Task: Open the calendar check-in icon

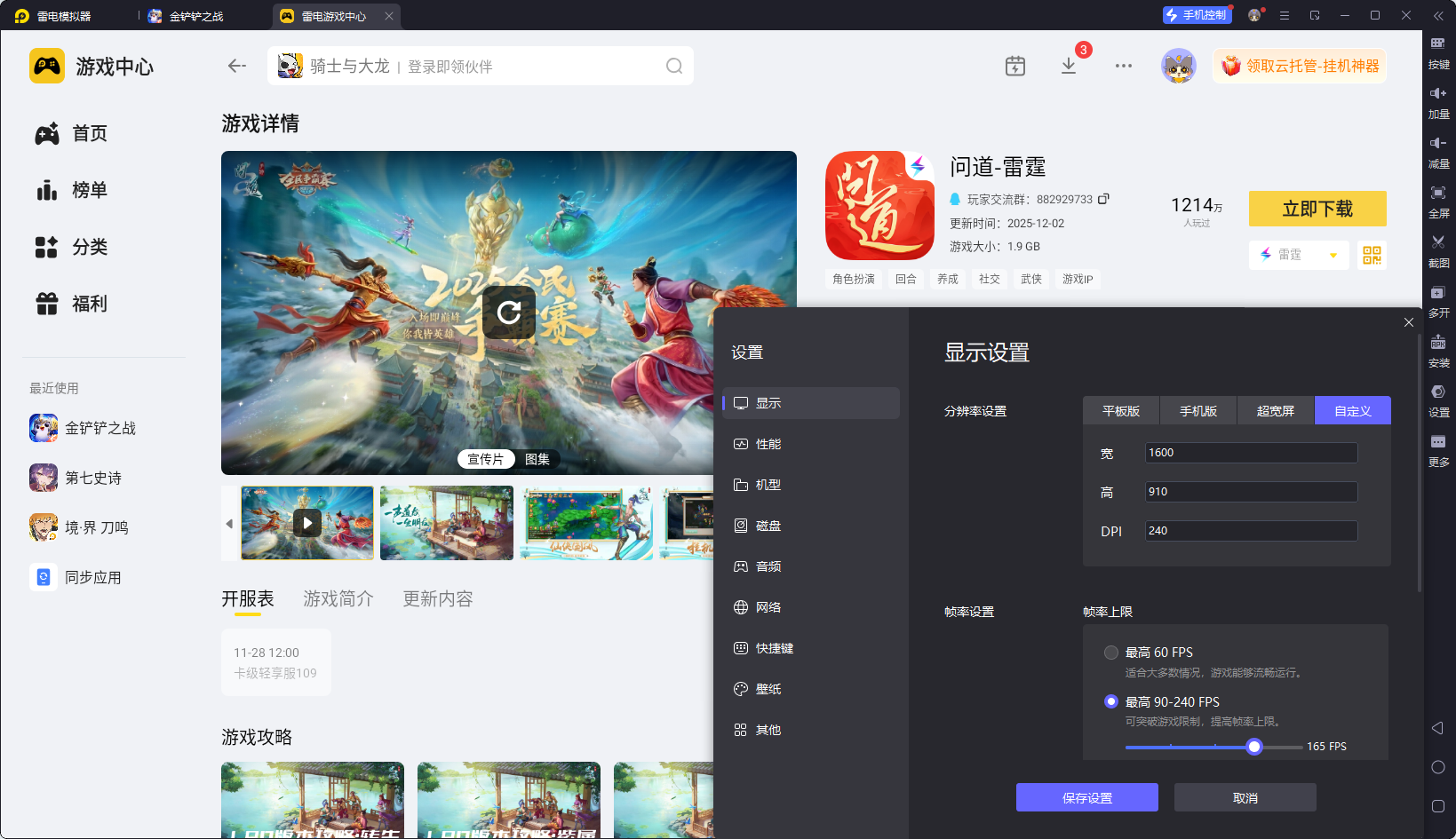Action: (x=1015, y=66)
